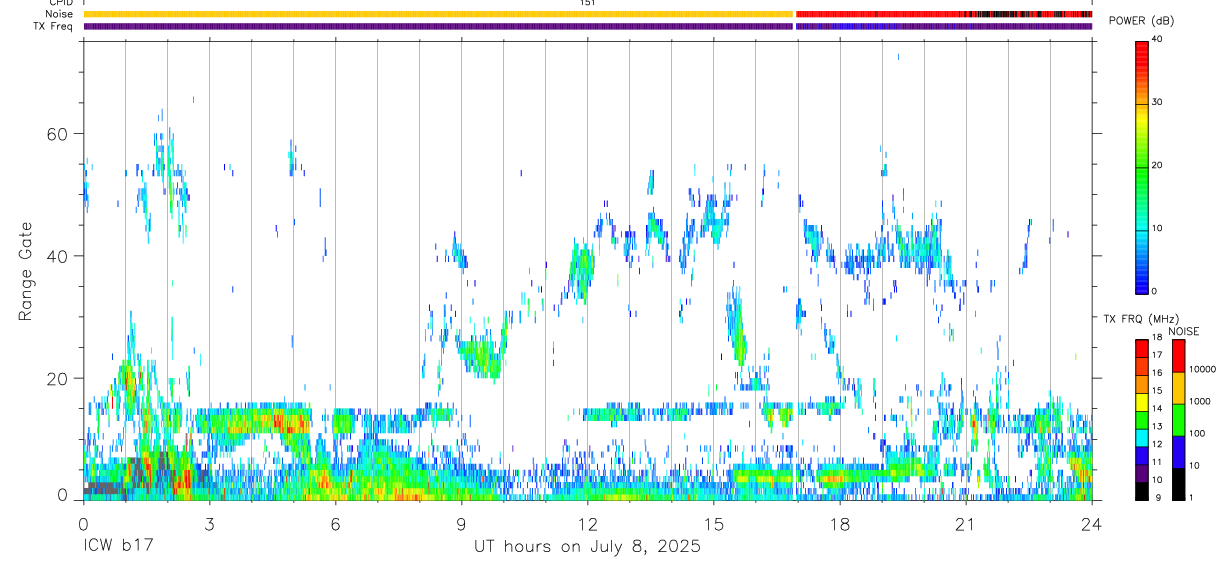The height and width of the screenshot is (567, 1228).
Task: Click the 6 hour tick on time axis
Action: coord(335,523)
